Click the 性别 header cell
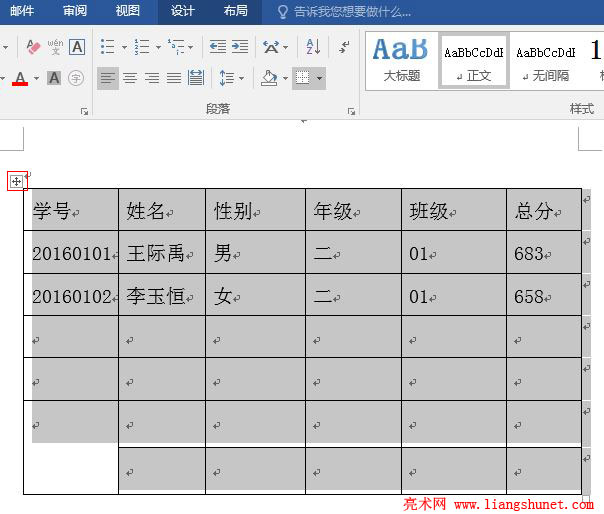Viewport: 604px width, 514px height. pos(255,210)
